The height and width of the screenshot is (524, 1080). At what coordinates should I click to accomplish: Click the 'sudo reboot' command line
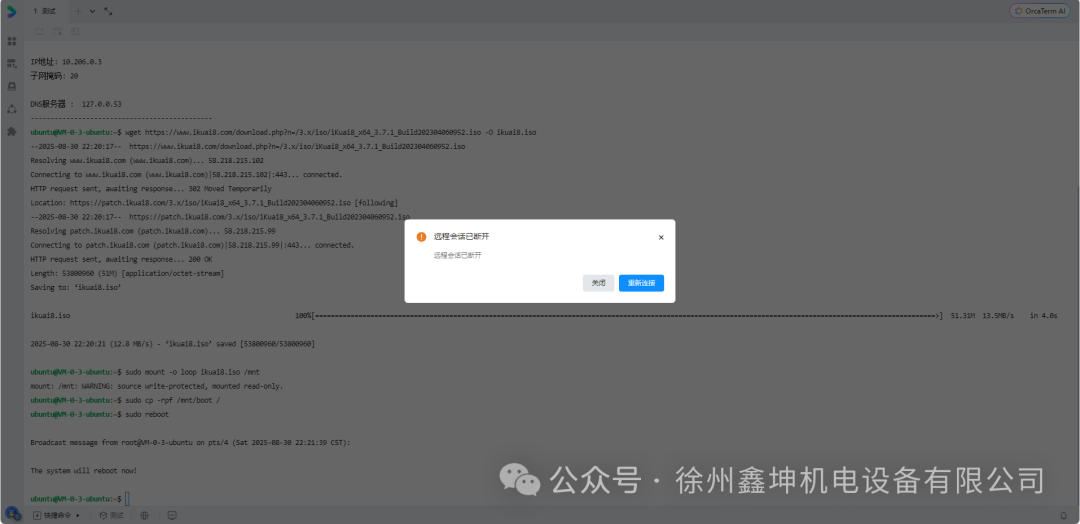pyautogui.click(x=100, y=415)
